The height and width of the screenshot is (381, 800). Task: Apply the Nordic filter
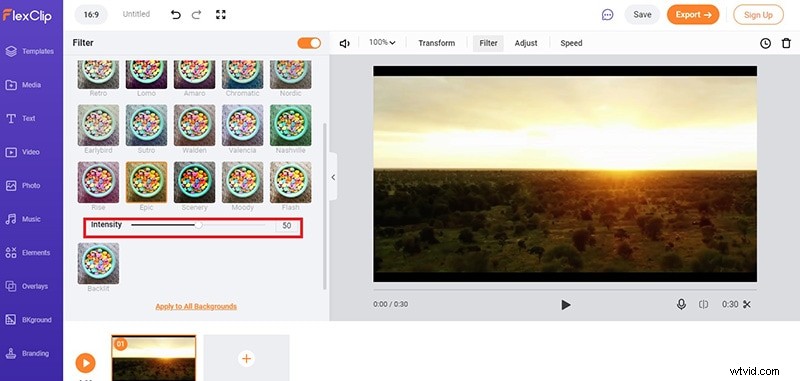290,74
